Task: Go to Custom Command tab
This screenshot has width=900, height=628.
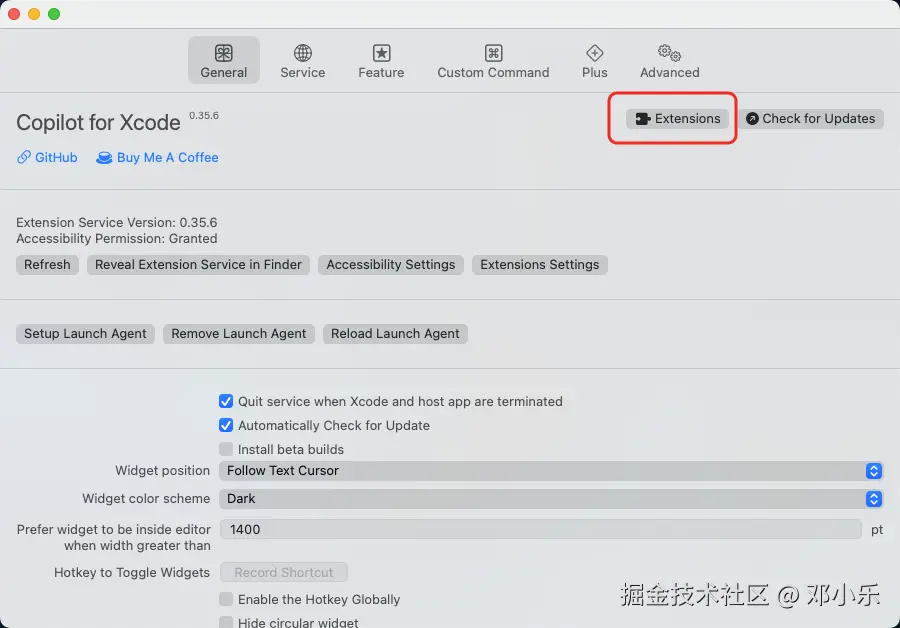Action: (x=493, y=60)
